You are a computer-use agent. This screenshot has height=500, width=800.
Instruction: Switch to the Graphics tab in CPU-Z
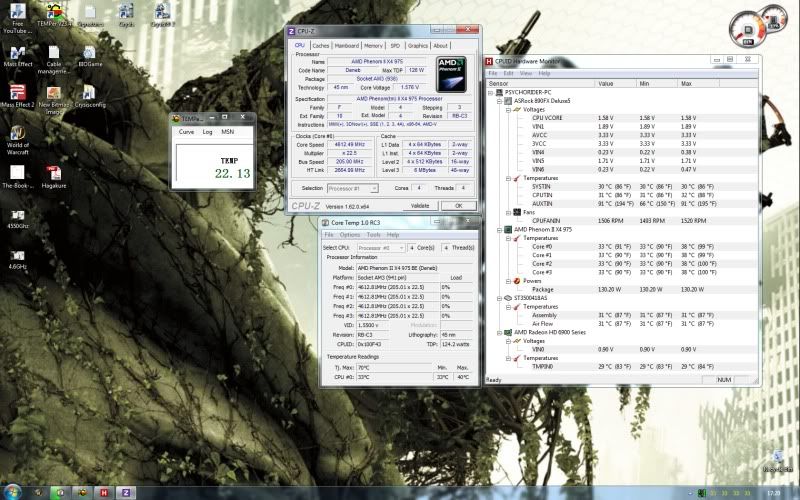418,45
